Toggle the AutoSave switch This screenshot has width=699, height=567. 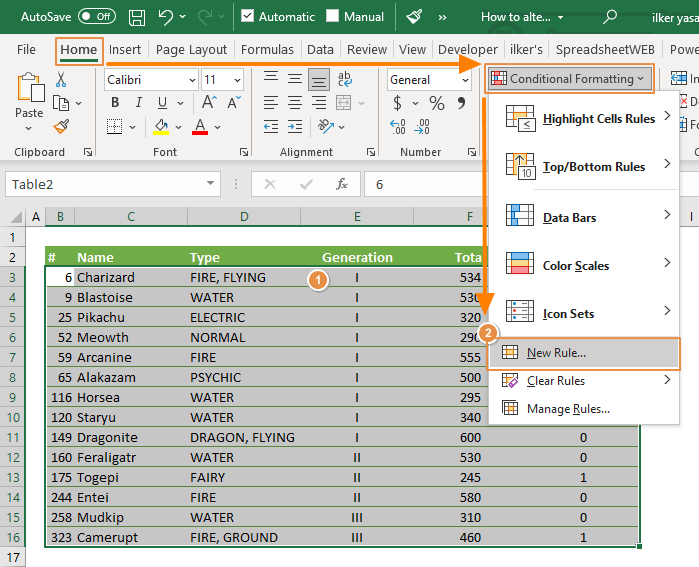coord(97,17)
